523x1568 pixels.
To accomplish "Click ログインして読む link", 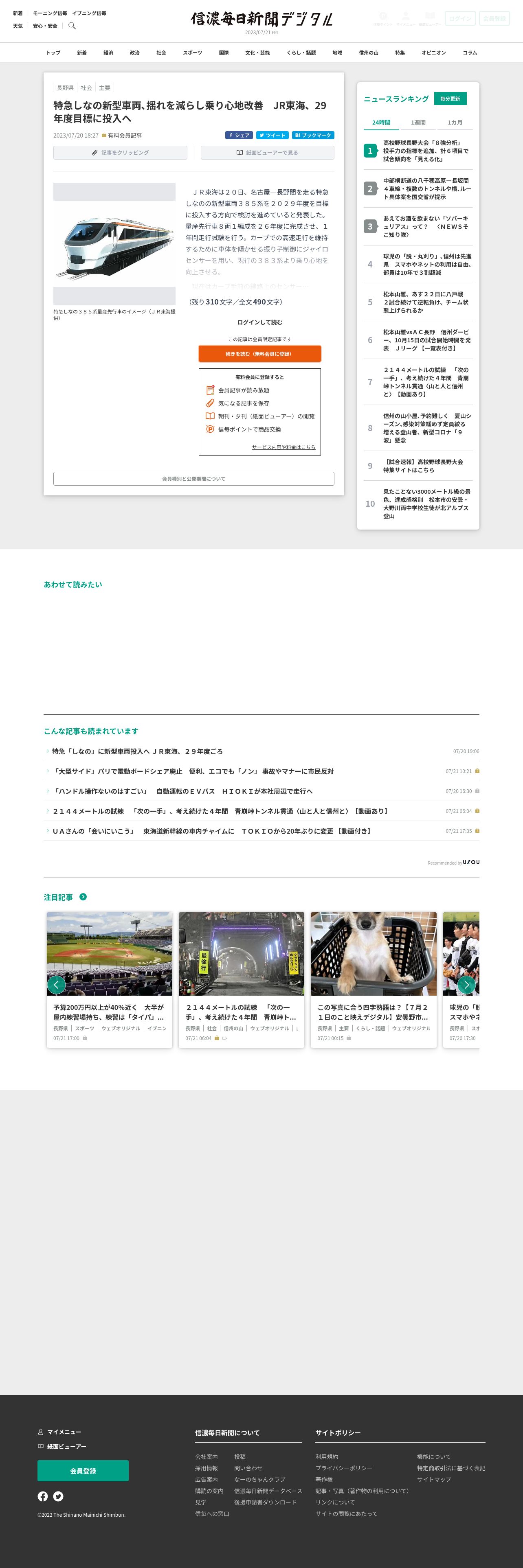I will tap(260, 322).
